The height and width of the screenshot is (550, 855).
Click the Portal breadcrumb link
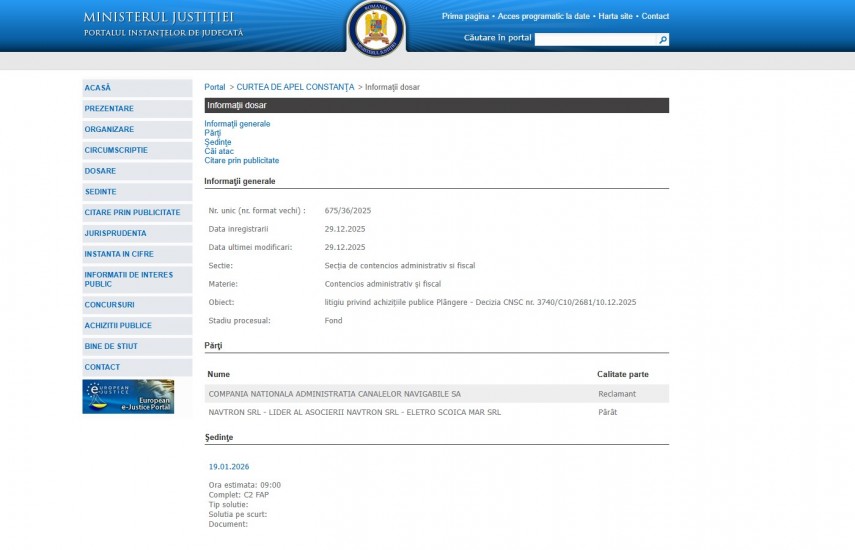[215, 87]
